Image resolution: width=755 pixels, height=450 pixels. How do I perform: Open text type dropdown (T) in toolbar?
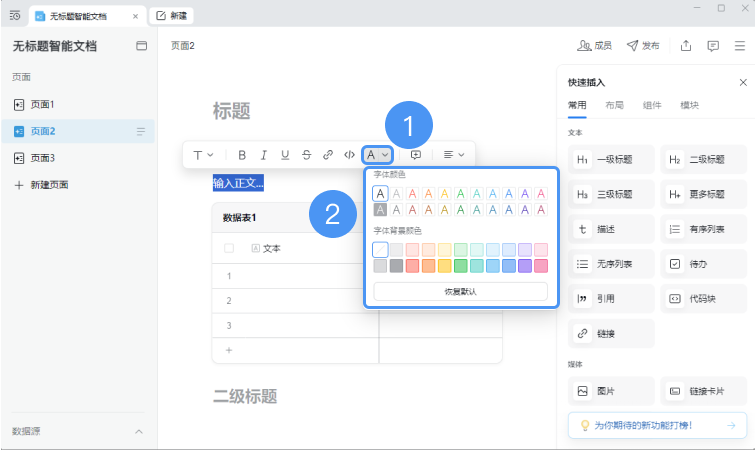203,155
